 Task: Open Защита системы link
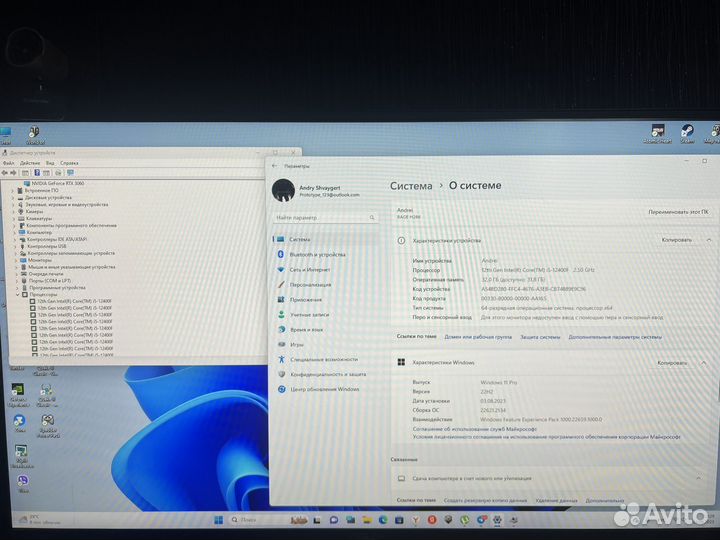coord(540,337)
